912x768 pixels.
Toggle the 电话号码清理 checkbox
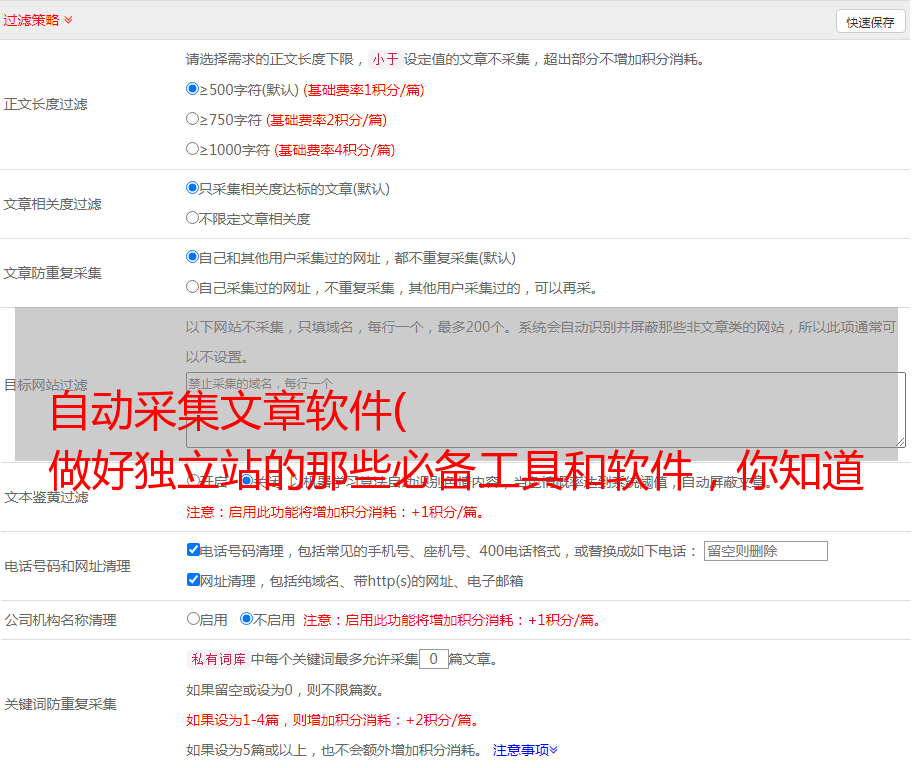[194, 550]
